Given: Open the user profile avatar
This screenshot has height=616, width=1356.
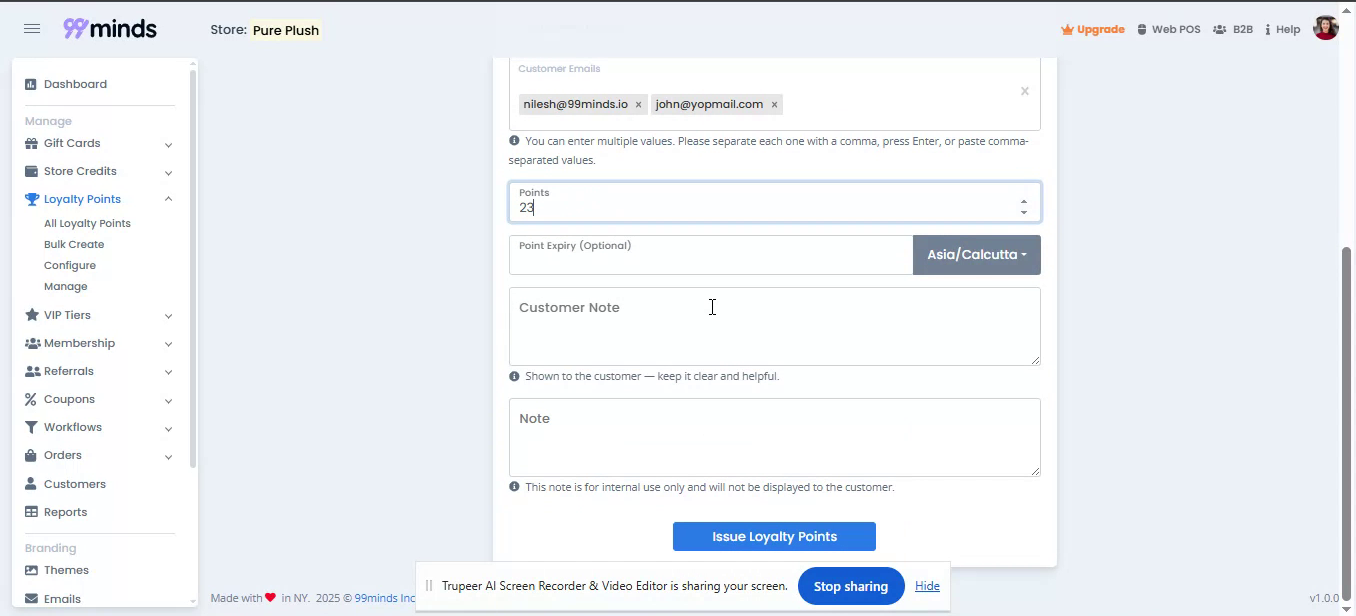Looking at the screenshot, I should (x=1326, y=28).
